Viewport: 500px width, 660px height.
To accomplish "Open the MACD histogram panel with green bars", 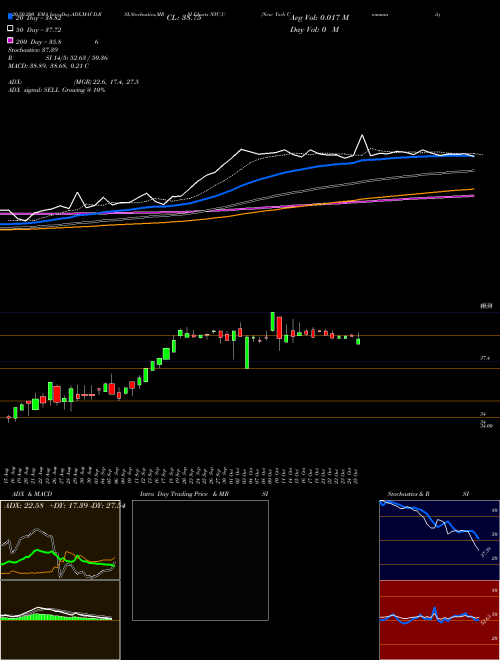I will click(x=60, y=620).
